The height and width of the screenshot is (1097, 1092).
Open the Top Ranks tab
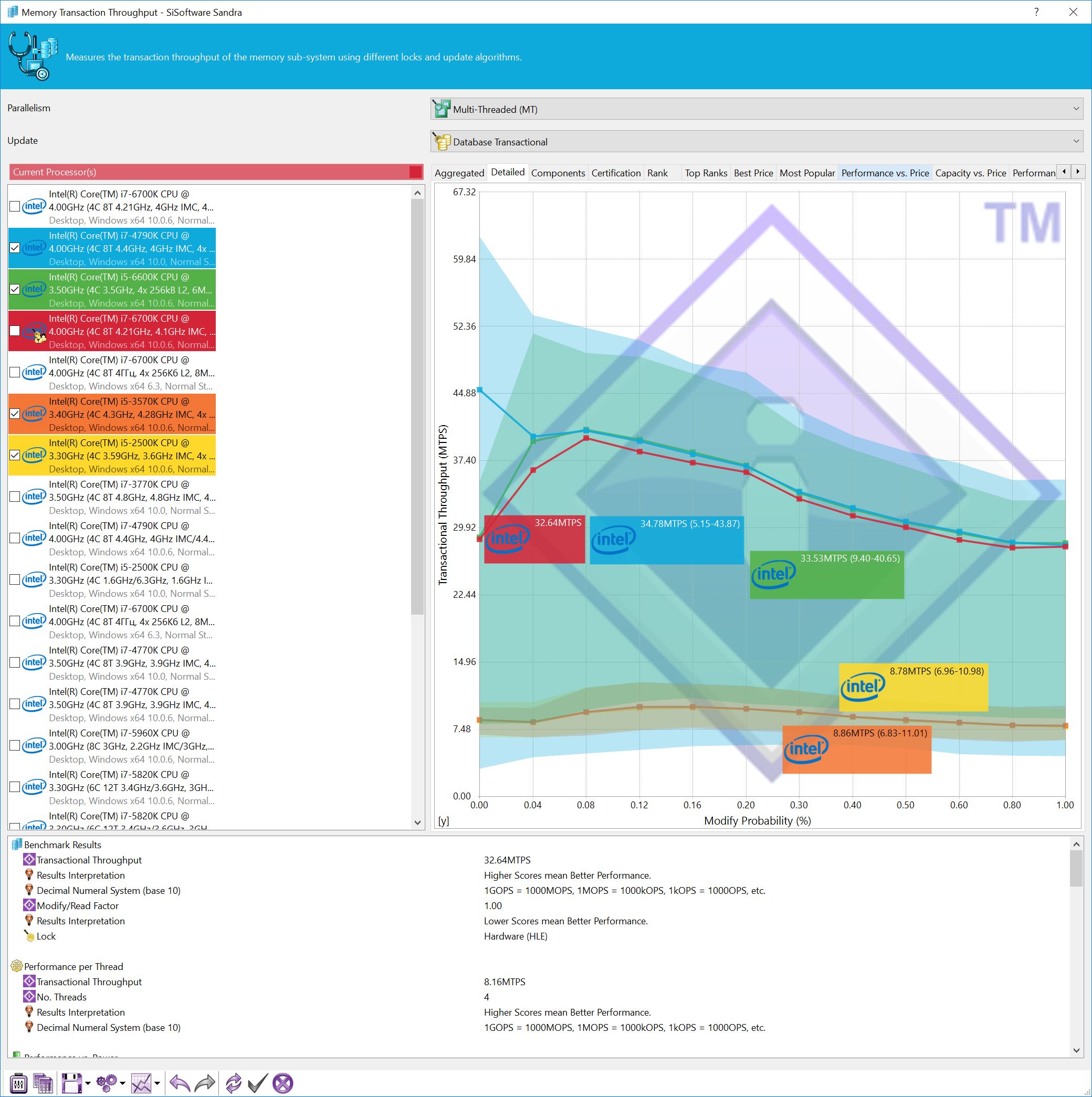click(x=705, y=173)
